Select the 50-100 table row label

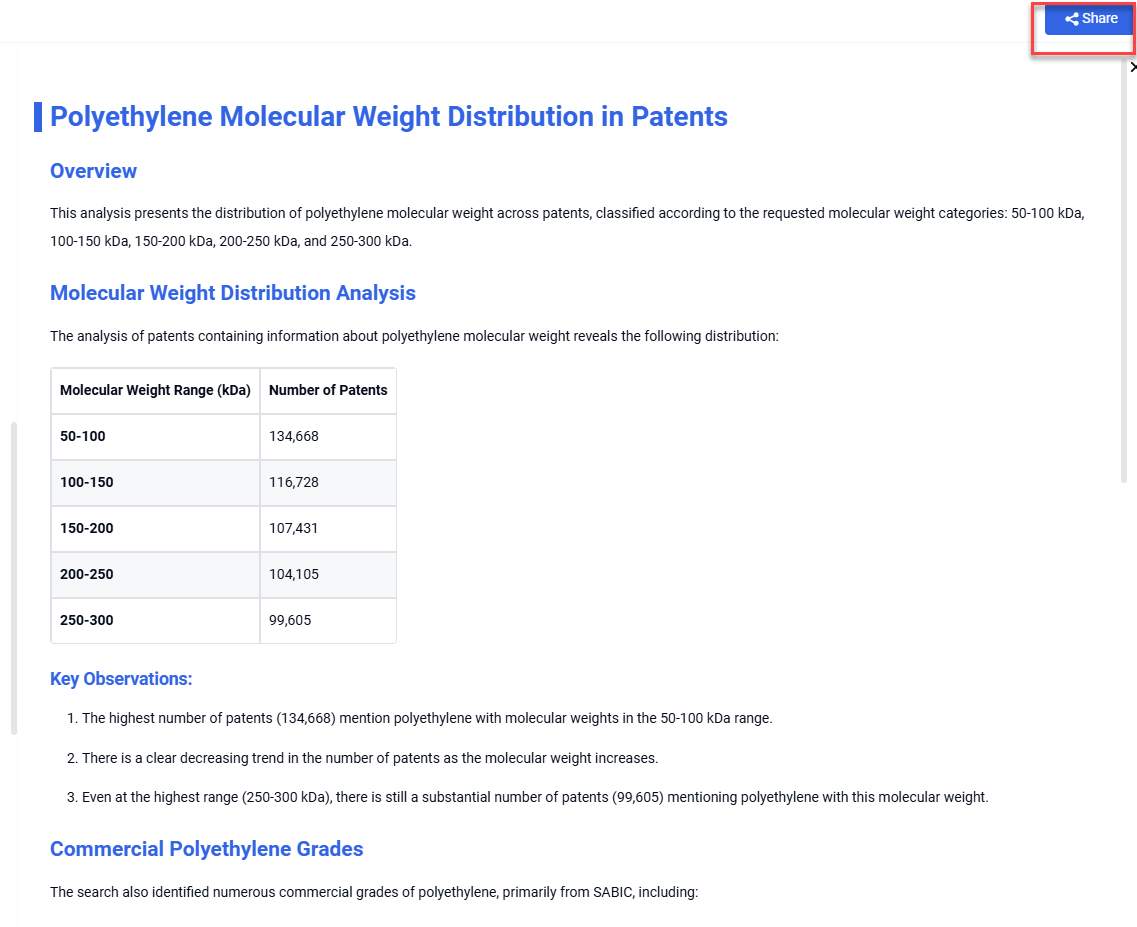[x=83, y=436]
